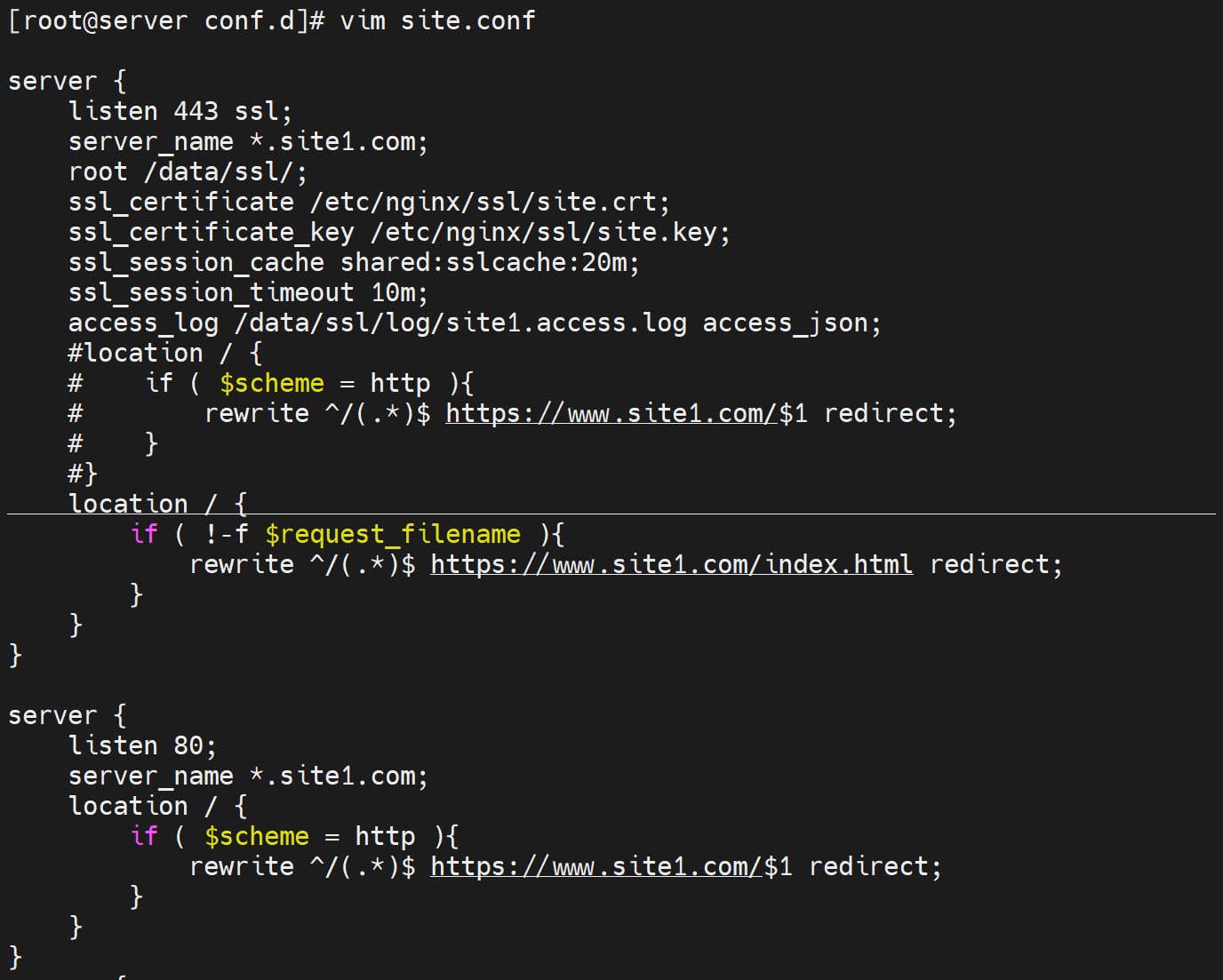Click the commented-out https://www.site1.com/ rewrite link
Image resolution: width=1223 pixels, height=980 pixels.
click(611, 414)
